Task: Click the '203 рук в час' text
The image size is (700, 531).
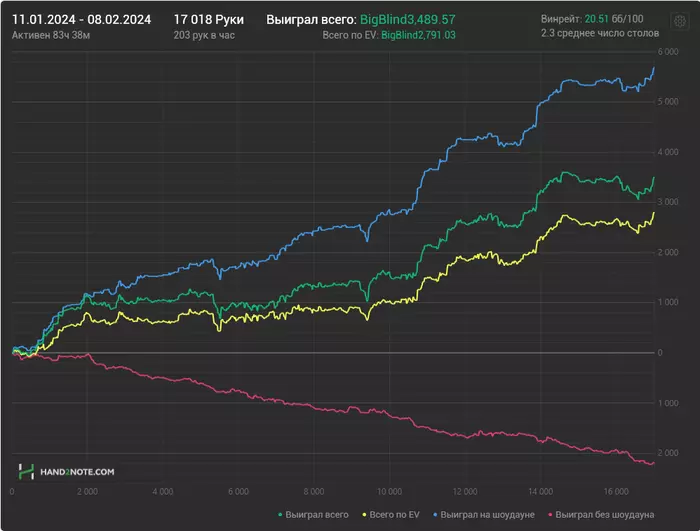Action: point(204,35)
